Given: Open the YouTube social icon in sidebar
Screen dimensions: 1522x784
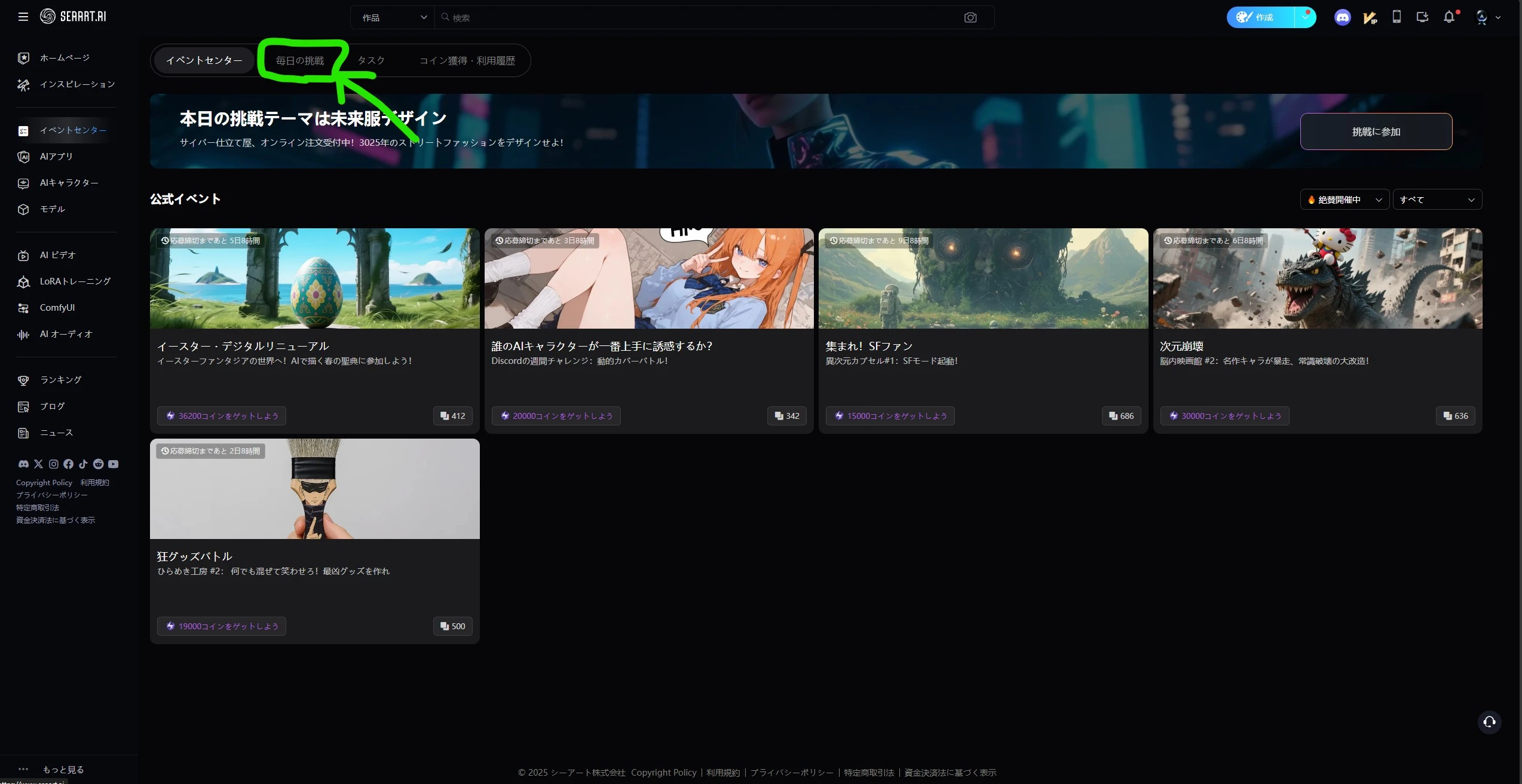Looking at the screenshot, I should (x=114, y=464).
